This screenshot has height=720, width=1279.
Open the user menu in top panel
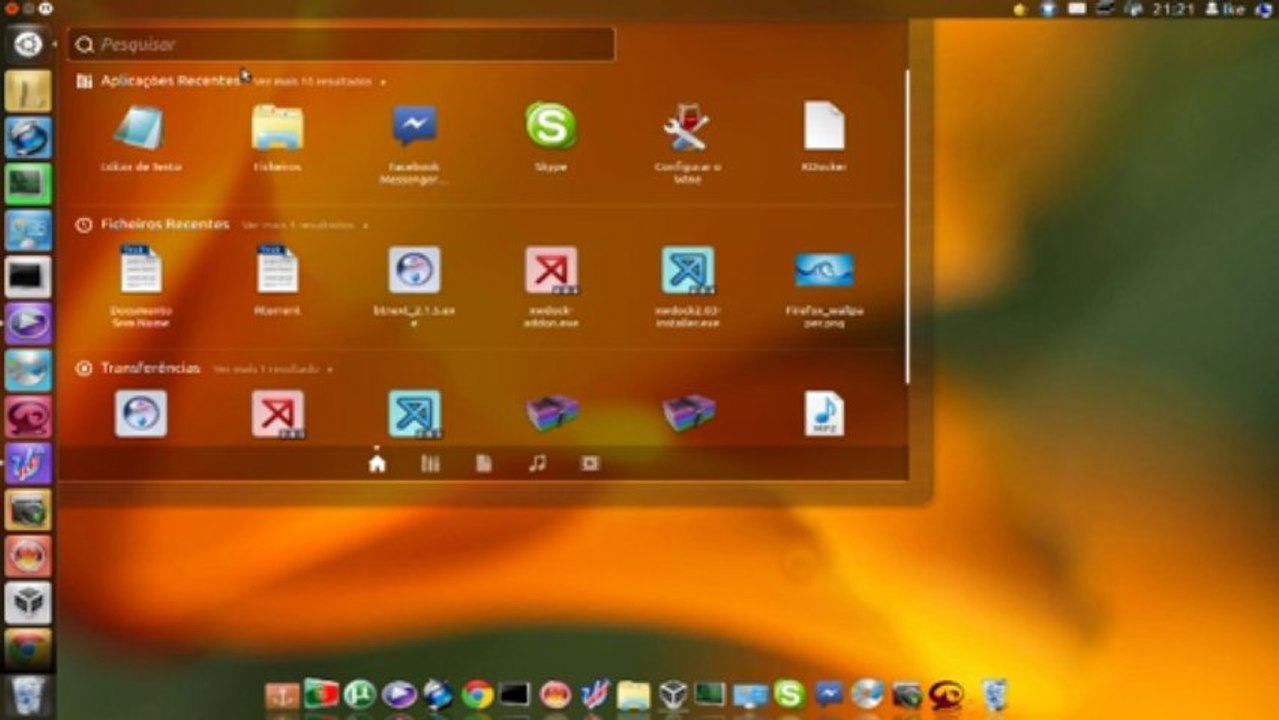(1225, 9)
